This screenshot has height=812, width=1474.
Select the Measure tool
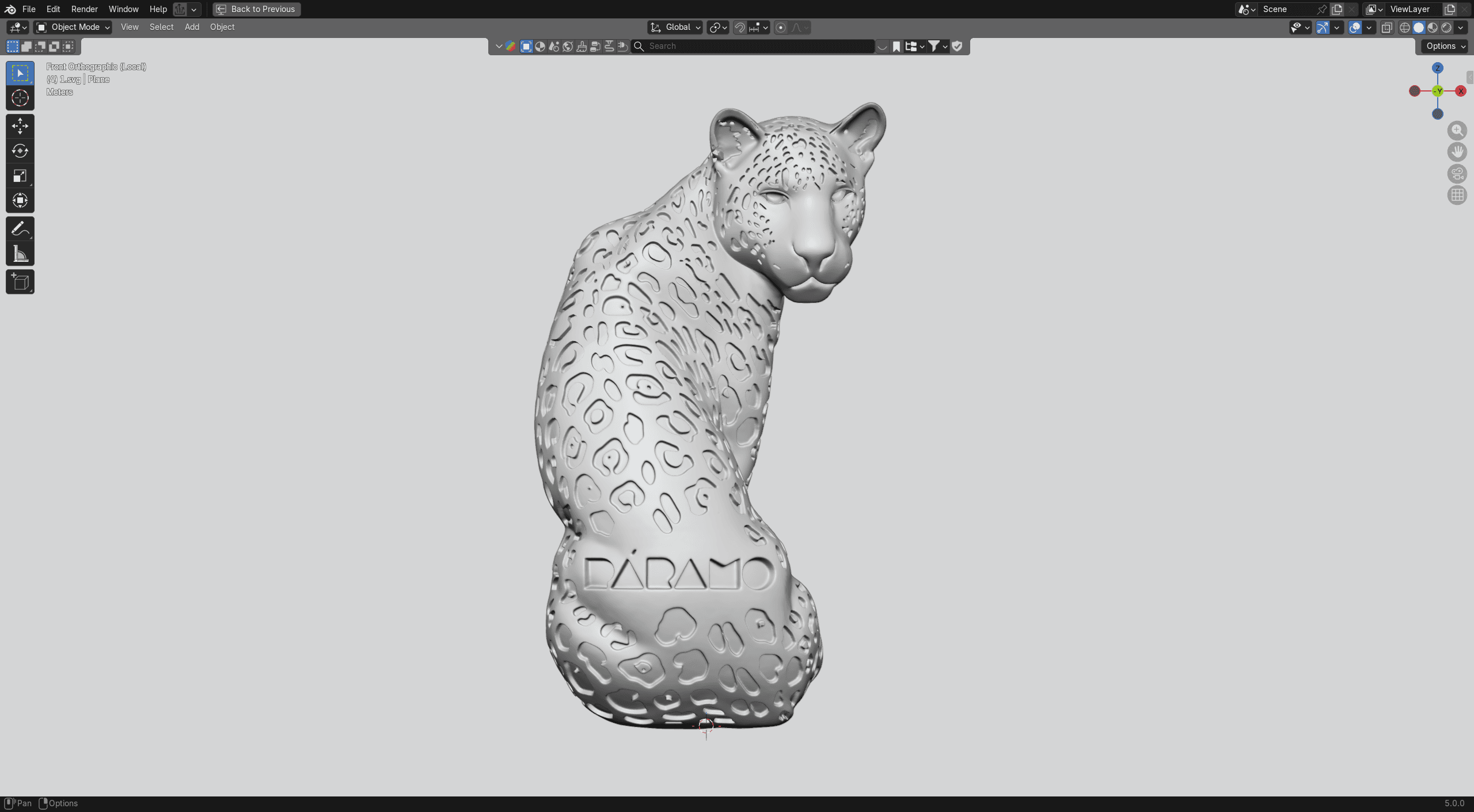point(20,254)
